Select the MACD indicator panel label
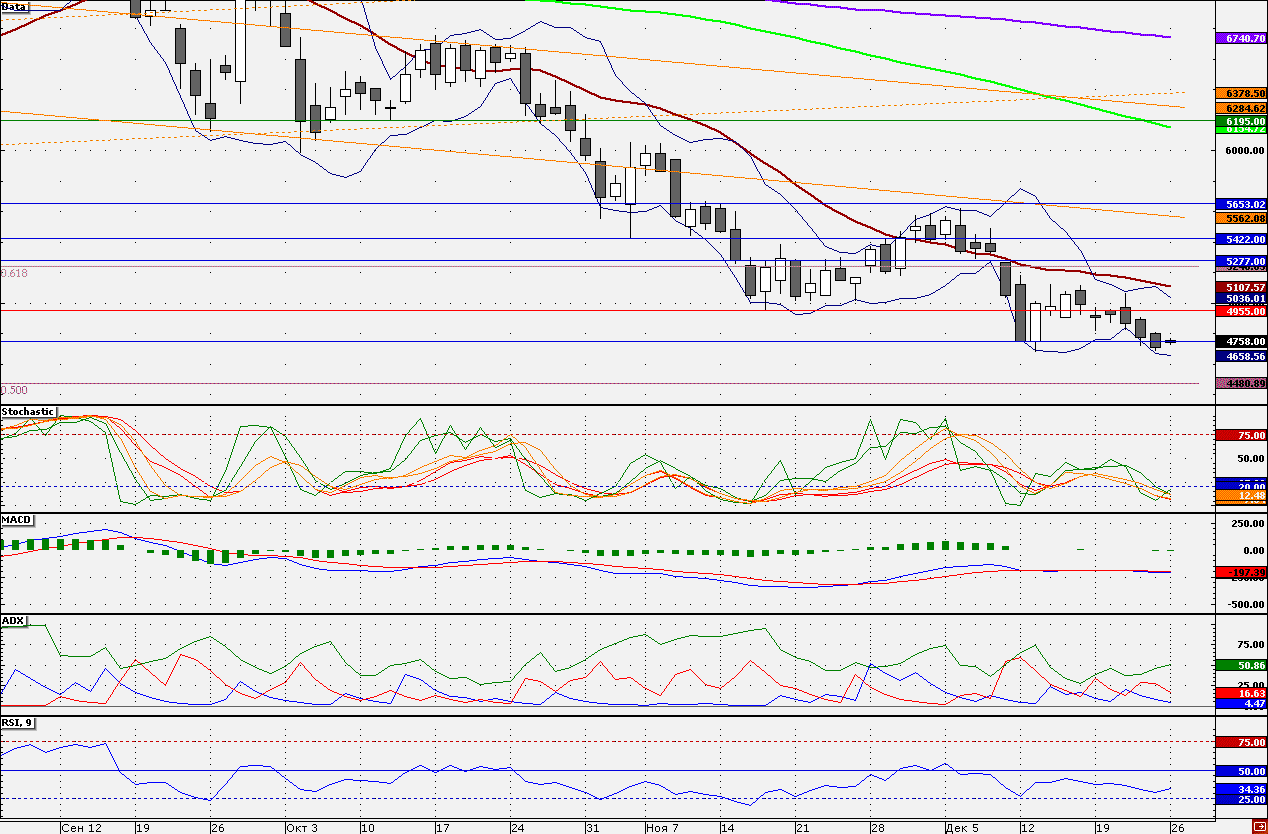 point(17,520)
